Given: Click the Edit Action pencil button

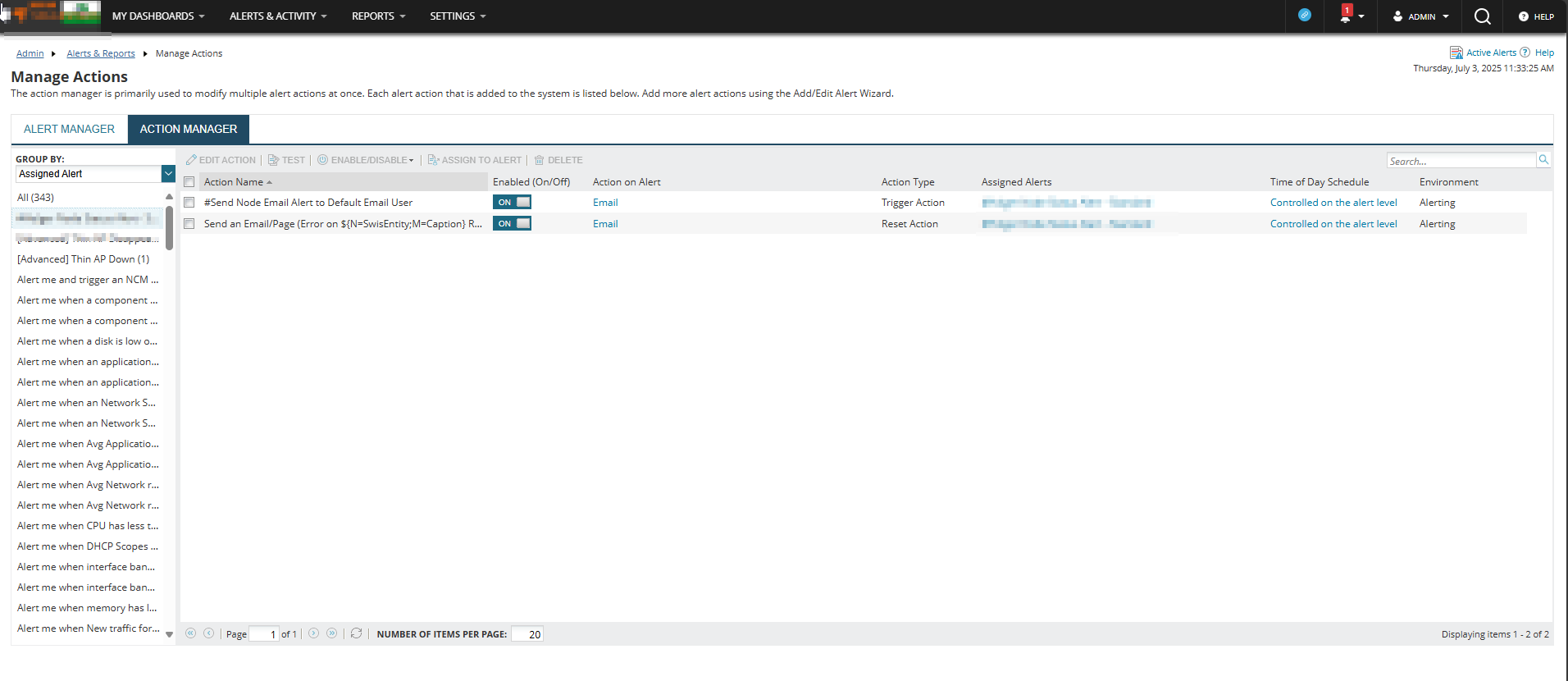Looking at the screenshot, I should point(221,160).
